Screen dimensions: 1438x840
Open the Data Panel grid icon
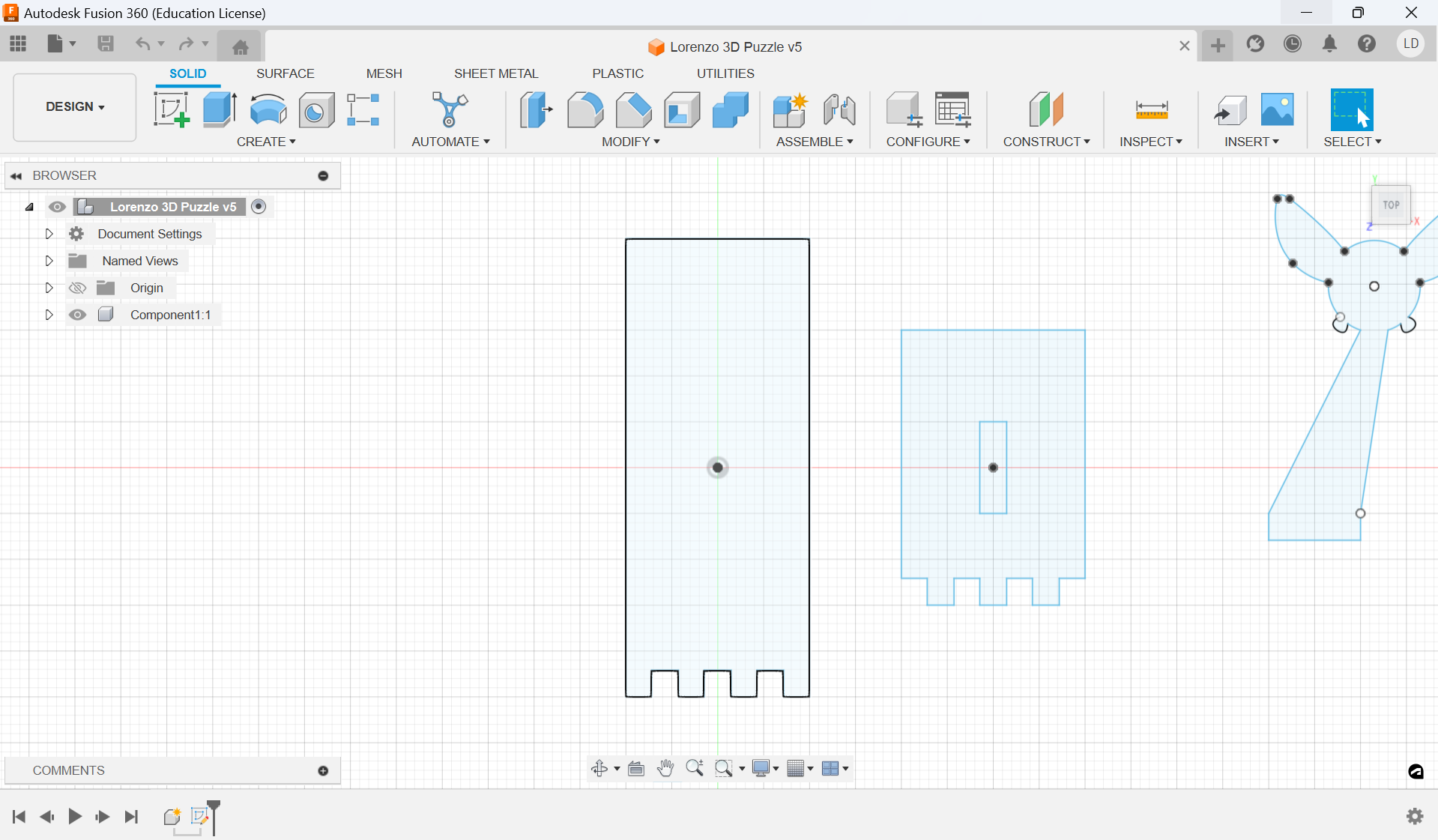(18, 43)
